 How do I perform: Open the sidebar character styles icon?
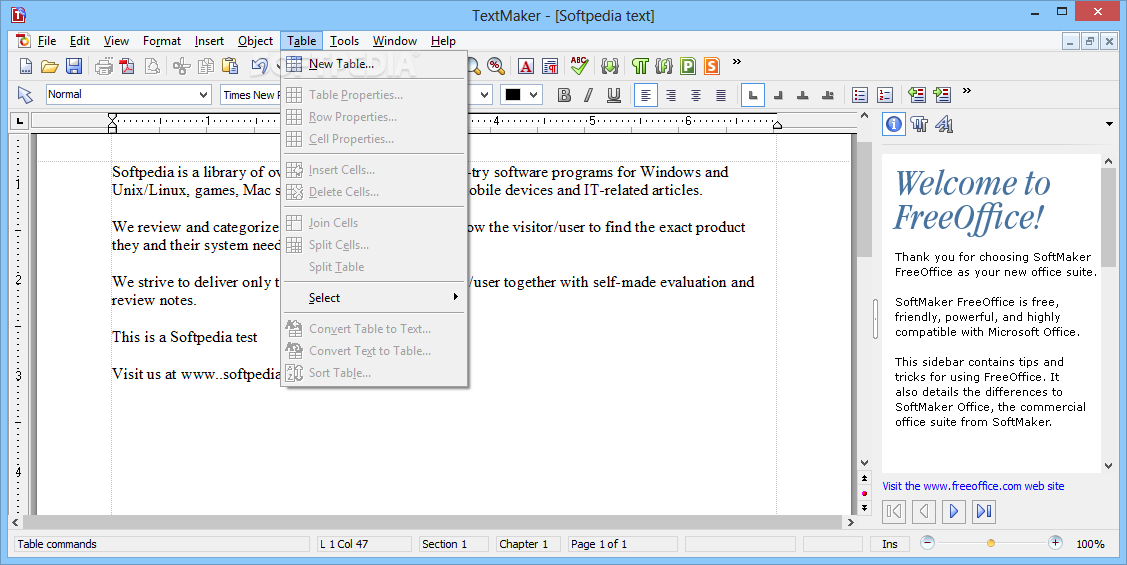[944, 124]
